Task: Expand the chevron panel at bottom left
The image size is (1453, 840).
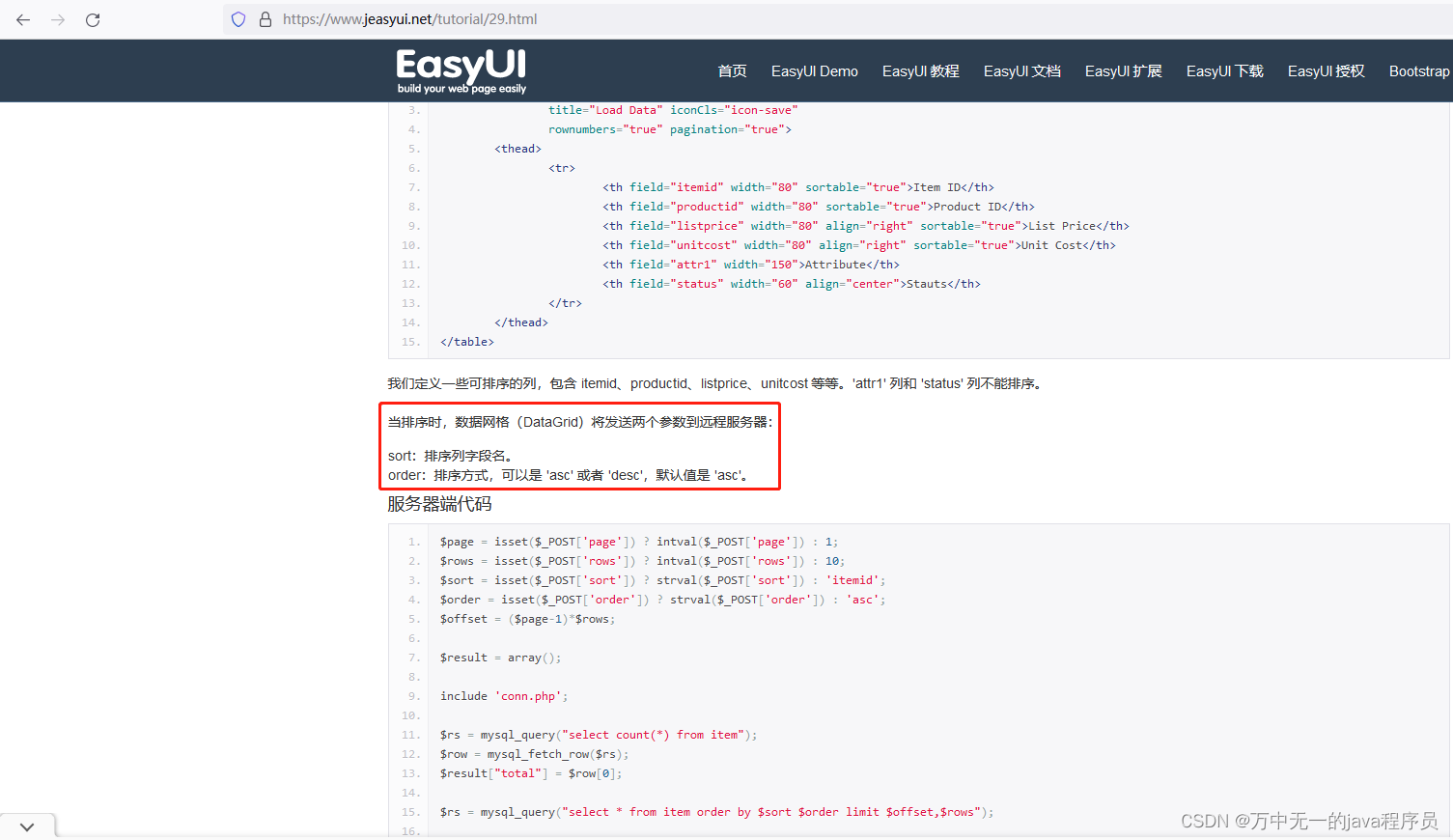Action: pos(27,826)
